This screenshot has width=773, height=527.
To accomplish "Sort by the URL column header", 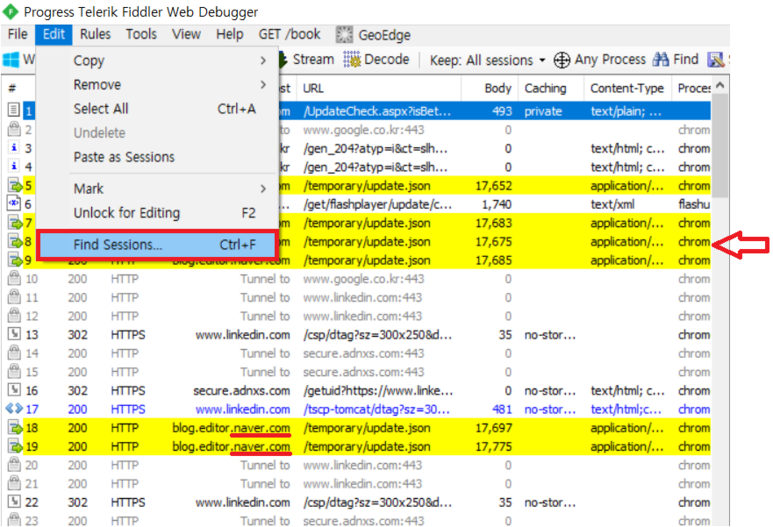I will coord(380,88).
